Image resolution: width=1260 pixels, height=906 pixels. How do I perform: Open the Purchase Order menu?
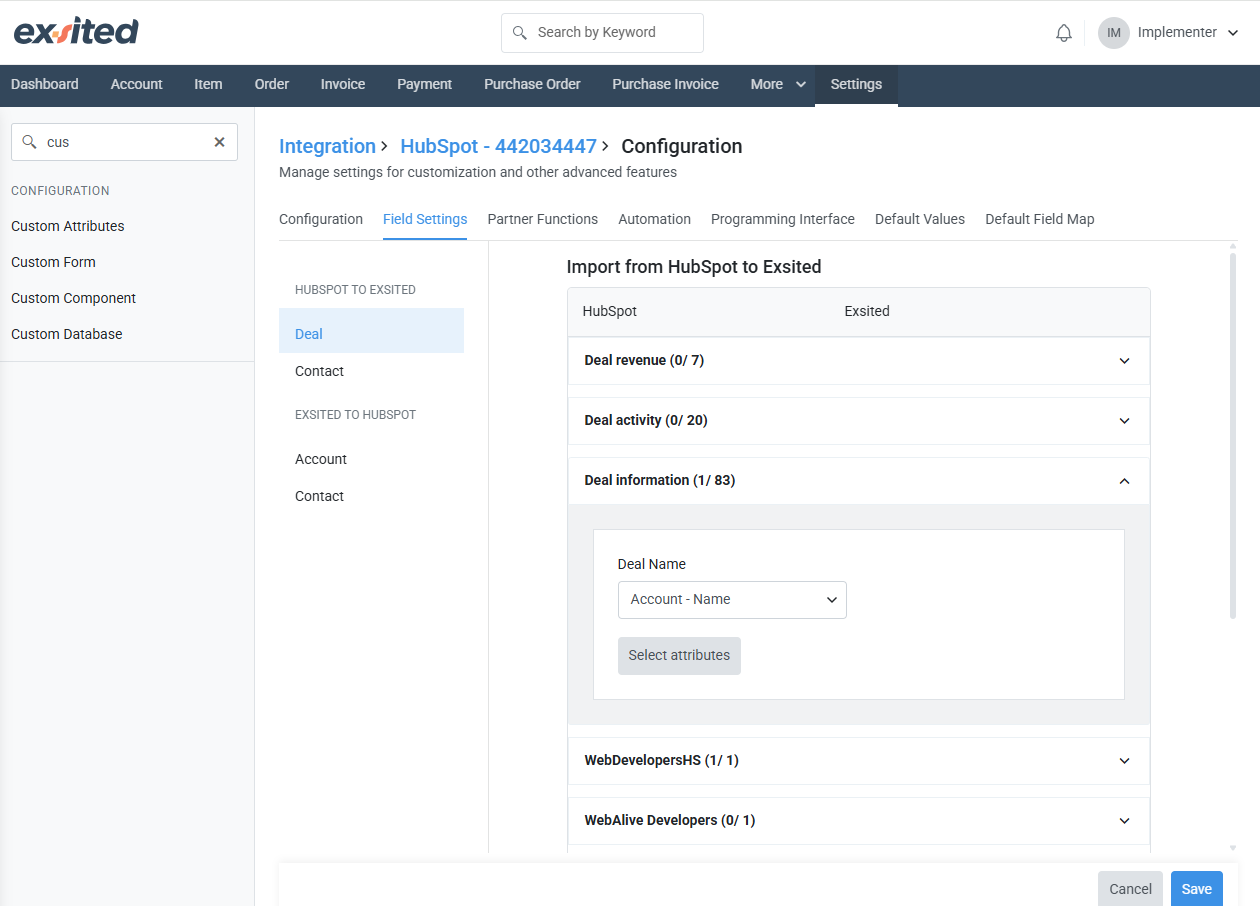532,84
